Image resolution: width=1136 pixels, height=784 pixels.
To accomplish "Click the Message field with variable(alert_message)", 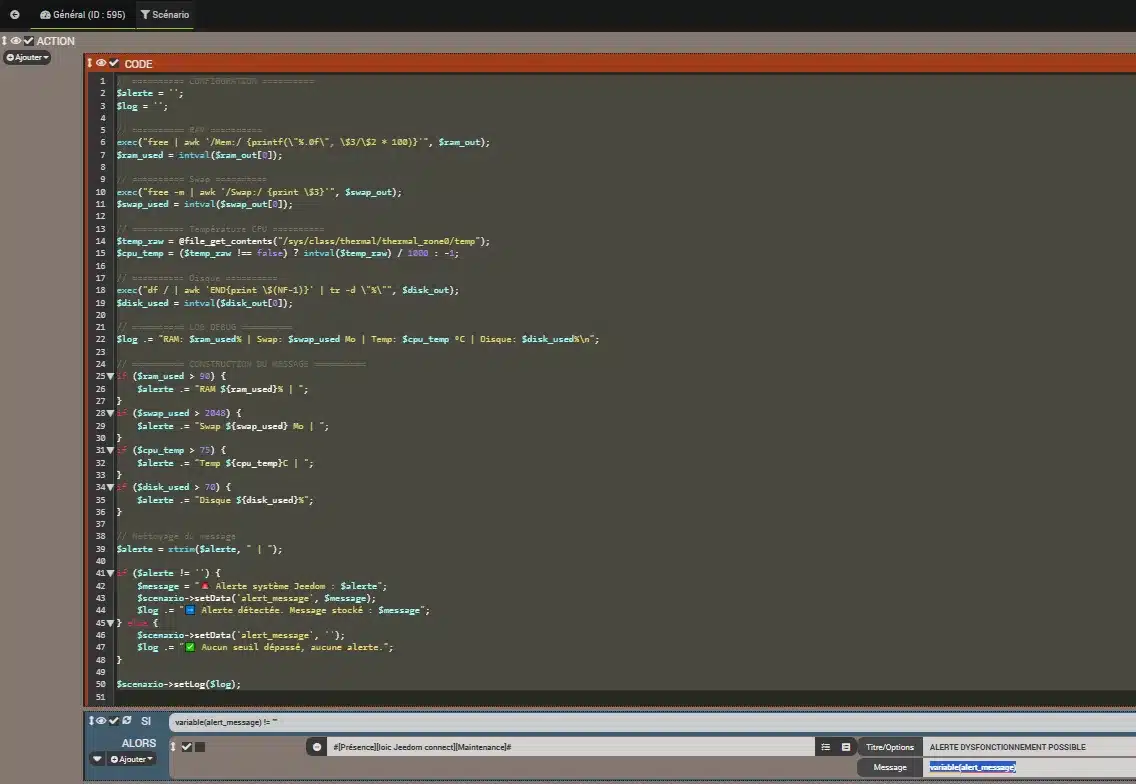I will click(x=1030, y=767).
